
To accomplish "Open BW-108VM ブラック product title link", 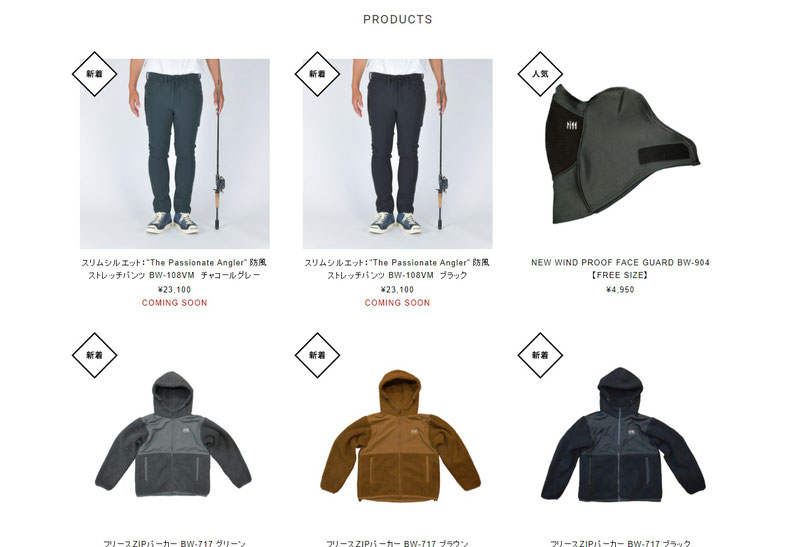I will (397, 269).
